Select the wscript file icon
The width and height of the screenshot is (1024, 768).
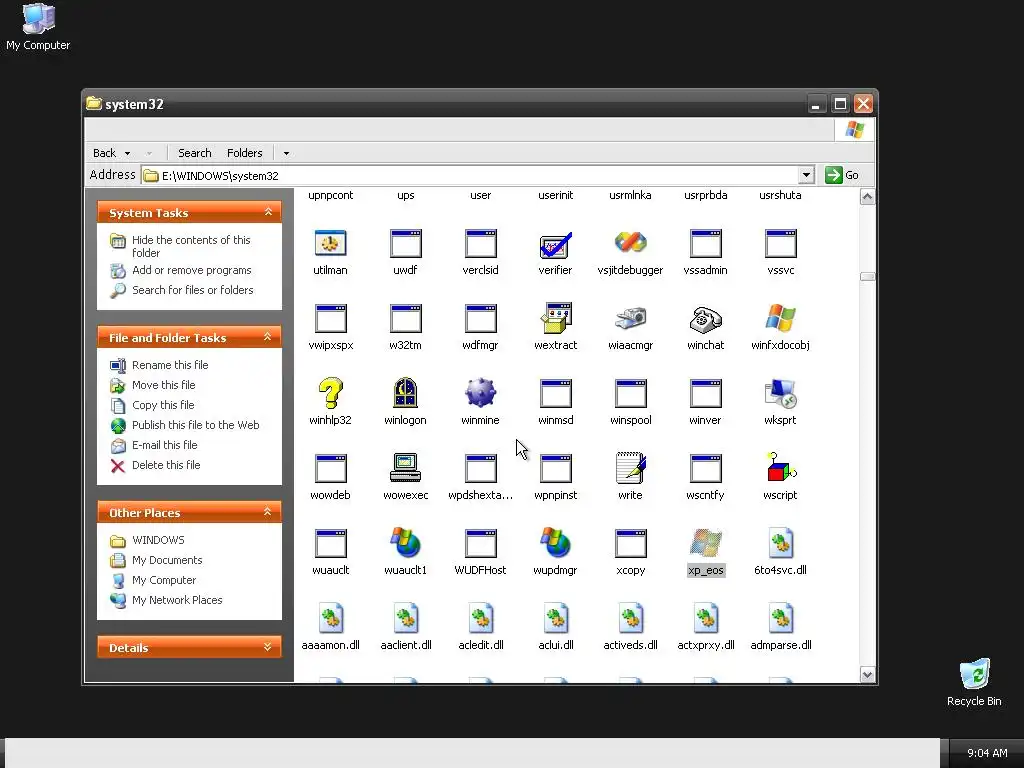[x=780, y=469]
